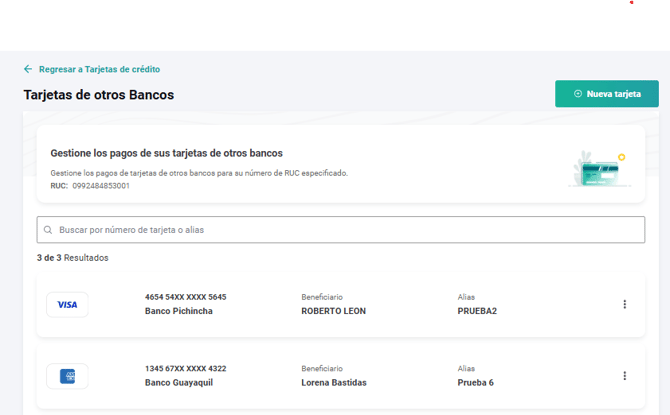Select card number 1345 67XX XXXX 4322
The height and width of the screenshot is (415, 670).
[x=185, y=369]
